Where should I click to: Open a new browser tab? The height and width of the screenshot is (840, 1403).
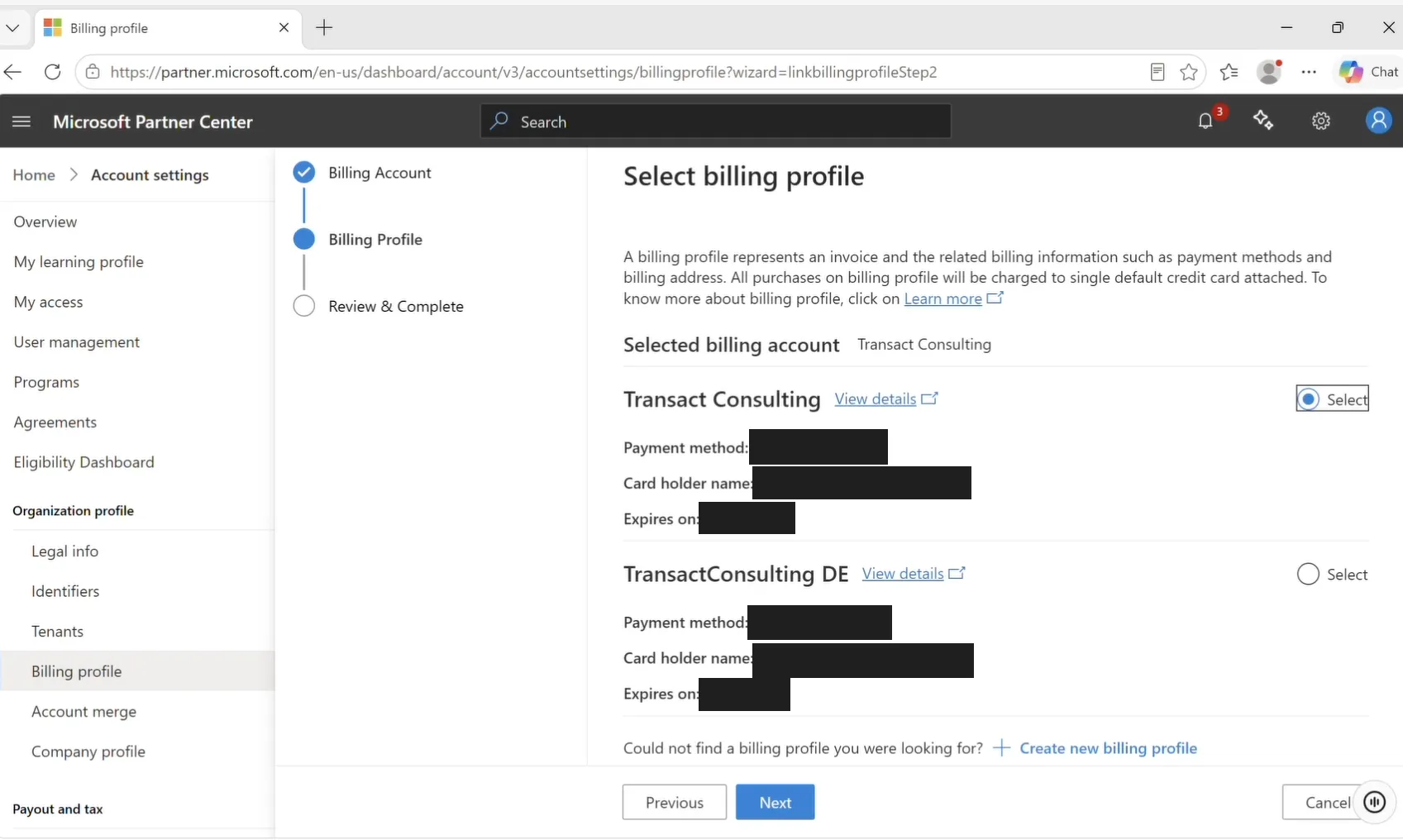pyautogui.click(x=324, y=28)
